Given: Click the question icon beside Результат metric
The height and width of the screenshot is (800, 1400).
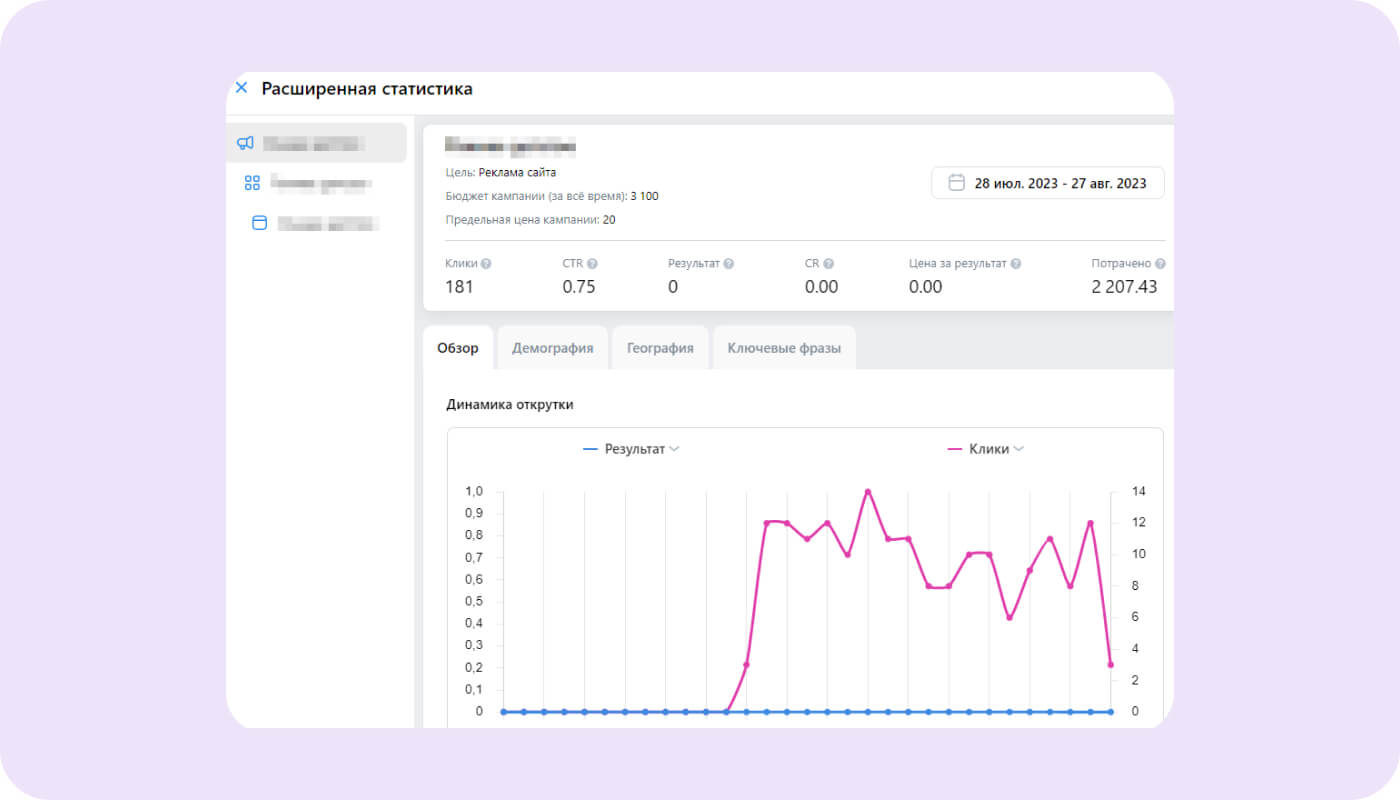Looking at the screenshot, I should [x=729, y=264].
